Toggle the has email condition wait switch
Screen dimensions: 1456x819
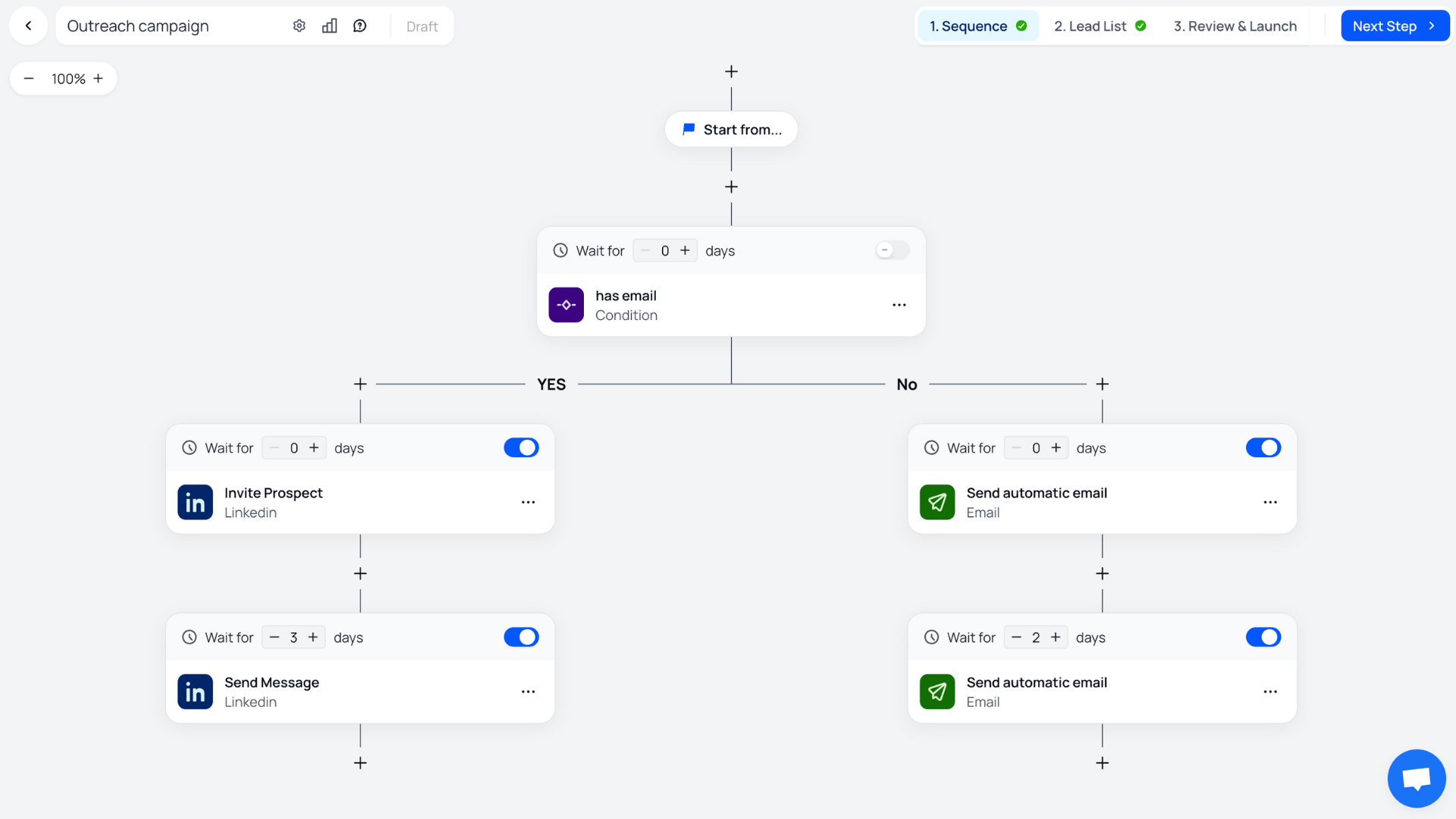[x=892, y=250]
